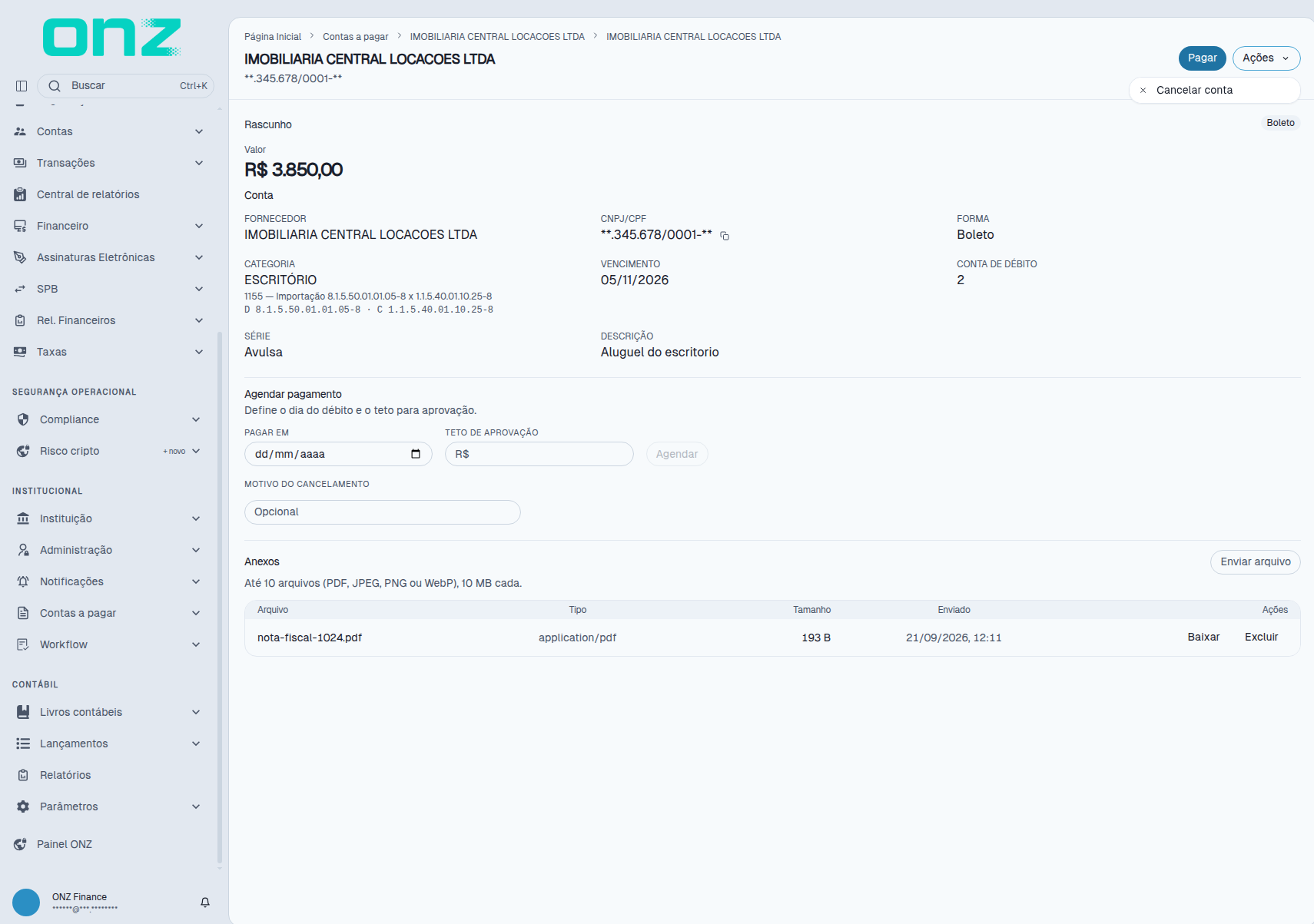
Task: Delete attachment using Excluir
Action: [x=1261, y=638]
